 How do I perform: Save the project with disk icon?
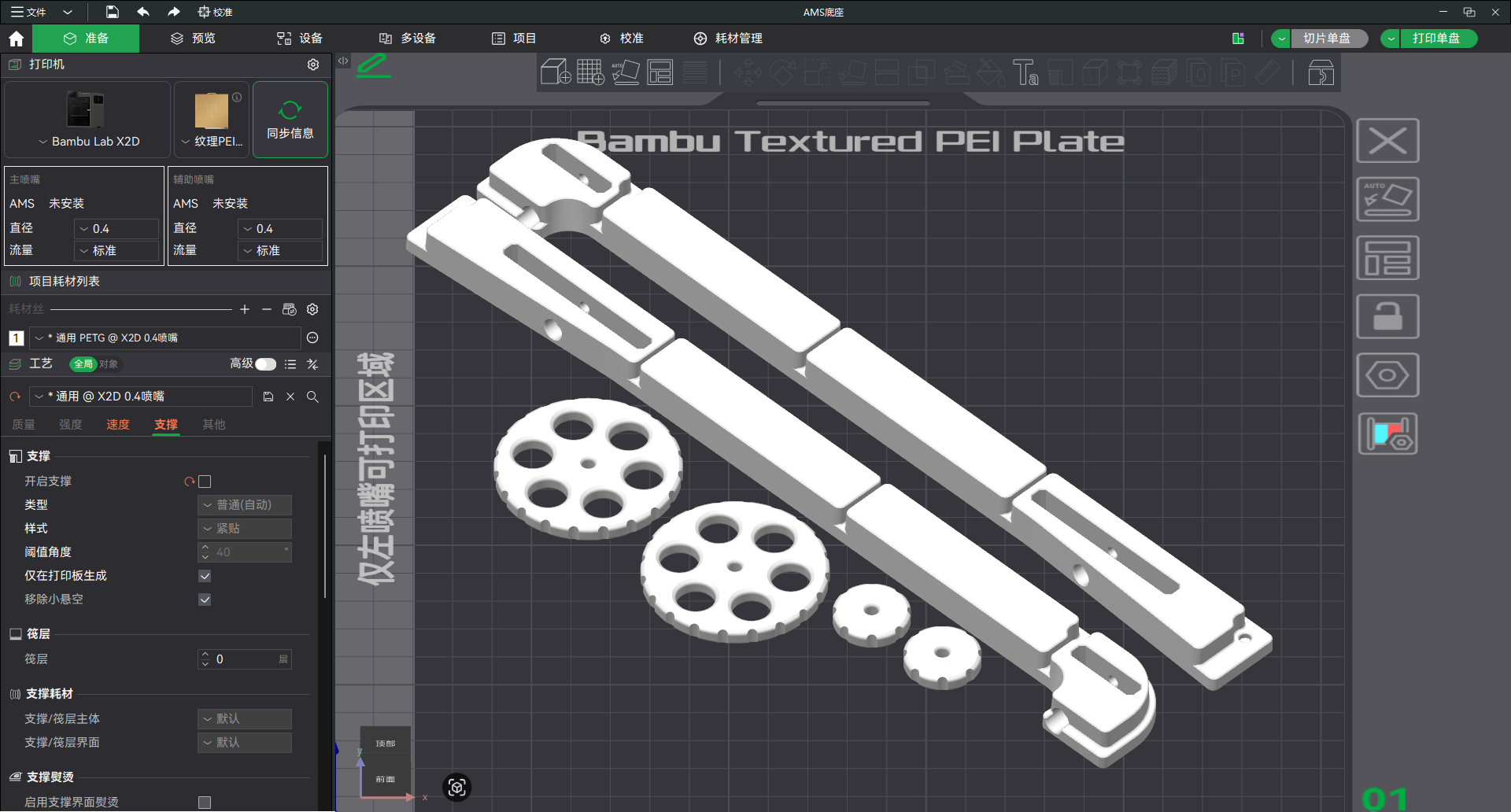[x=113, y=12]
